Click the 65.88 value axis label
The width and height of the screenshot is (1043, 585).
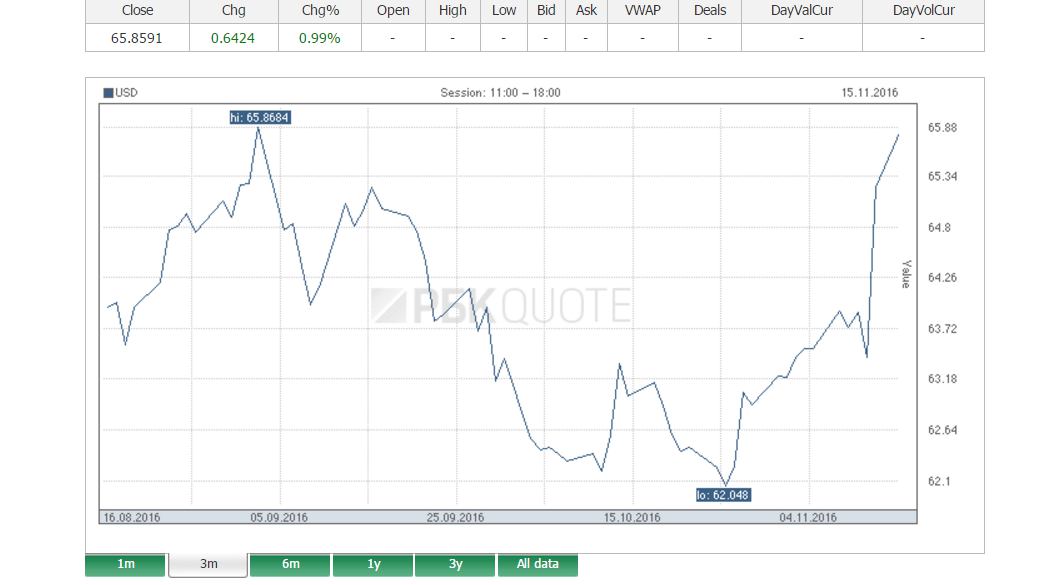click(943, 128)
